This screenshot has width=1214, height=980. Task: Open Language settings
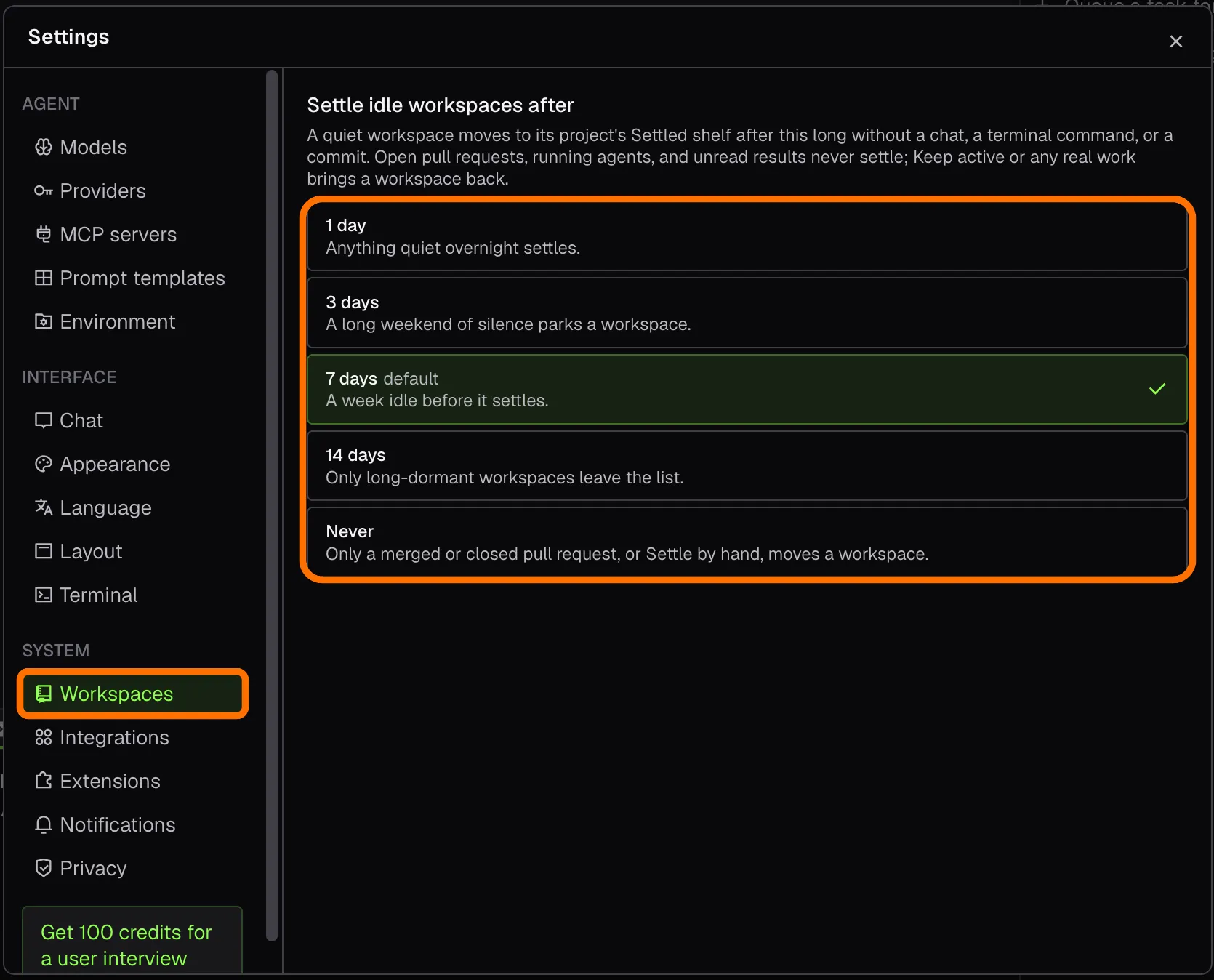[x=132, y=507]
